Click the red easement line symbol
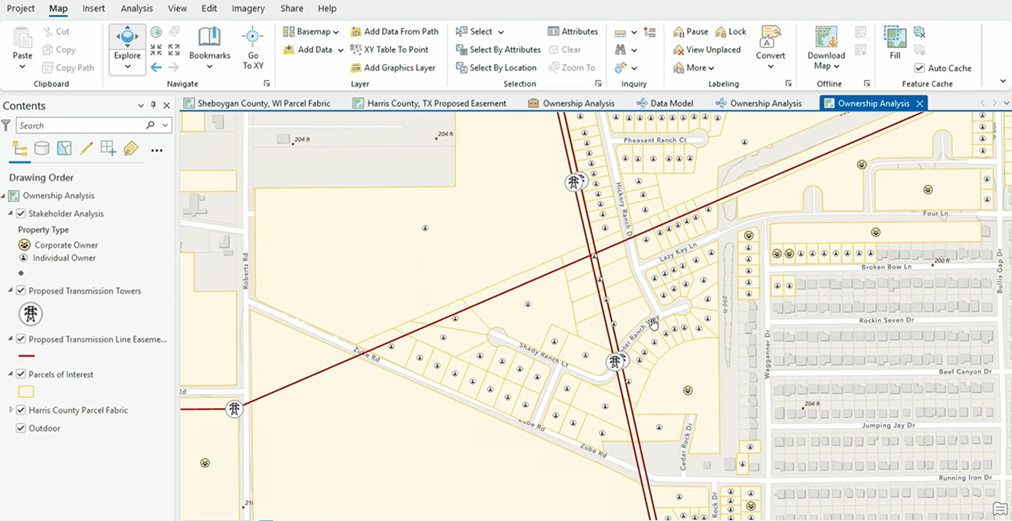 point(26,356)
